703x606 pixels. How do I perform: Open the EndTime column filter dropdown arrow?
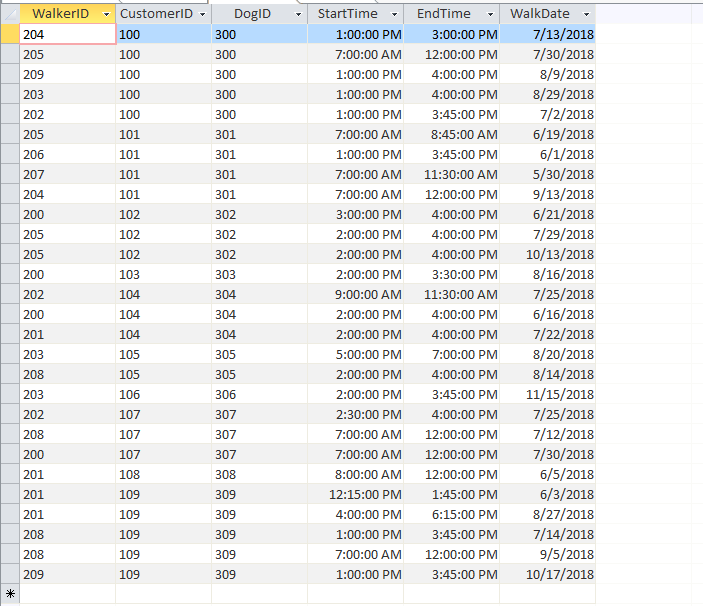tap(490, 14)
